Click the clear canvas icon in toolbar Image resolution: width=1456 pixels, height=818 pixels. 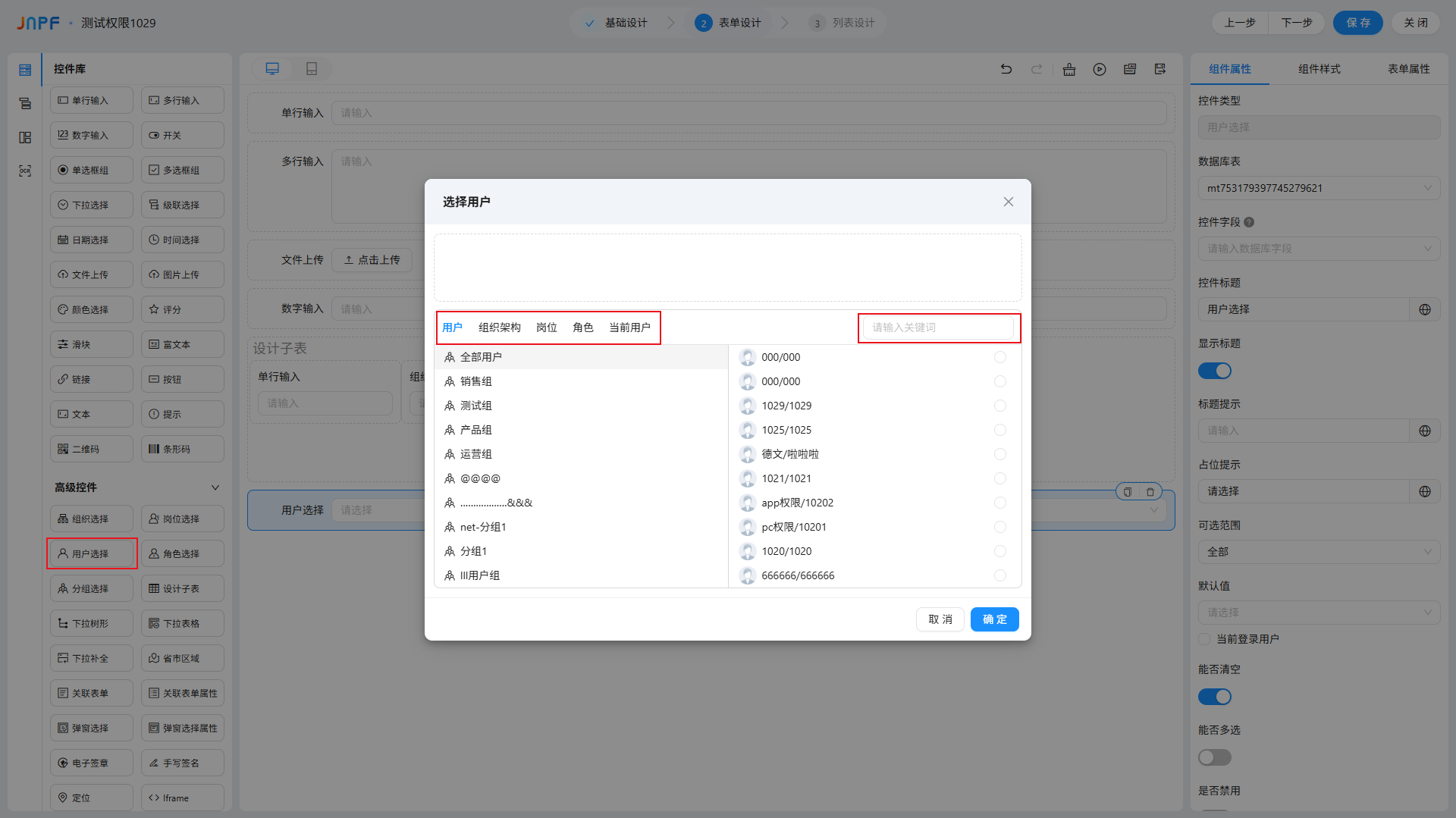1069,69
